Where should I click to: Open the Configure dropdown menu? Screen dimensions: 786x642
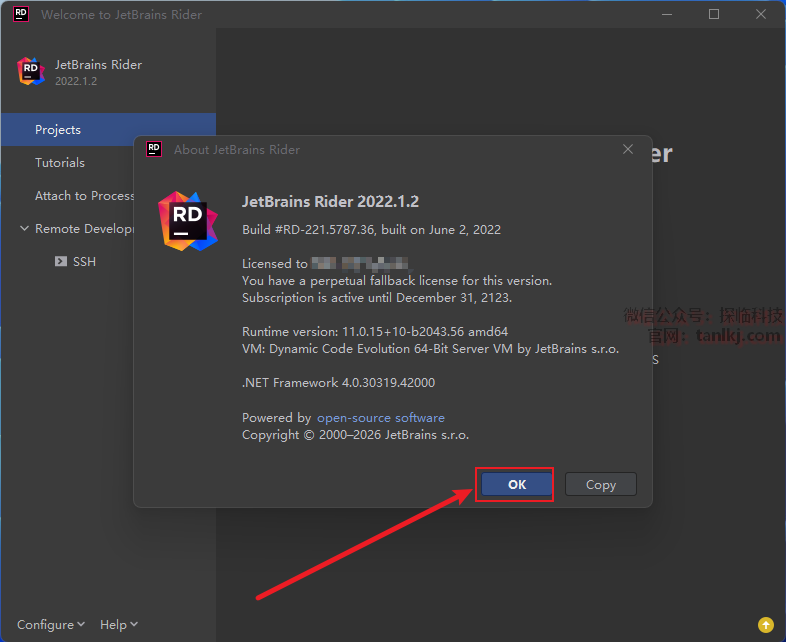[x=50, y=625]
